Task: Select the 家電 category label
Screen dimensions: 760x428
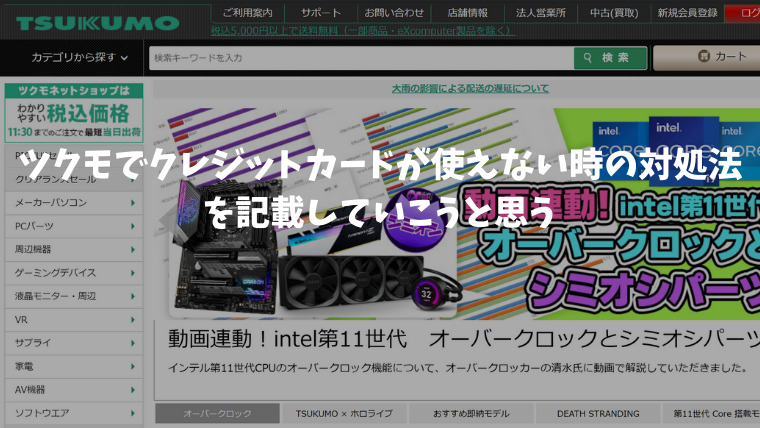Action: coord(24,366)
